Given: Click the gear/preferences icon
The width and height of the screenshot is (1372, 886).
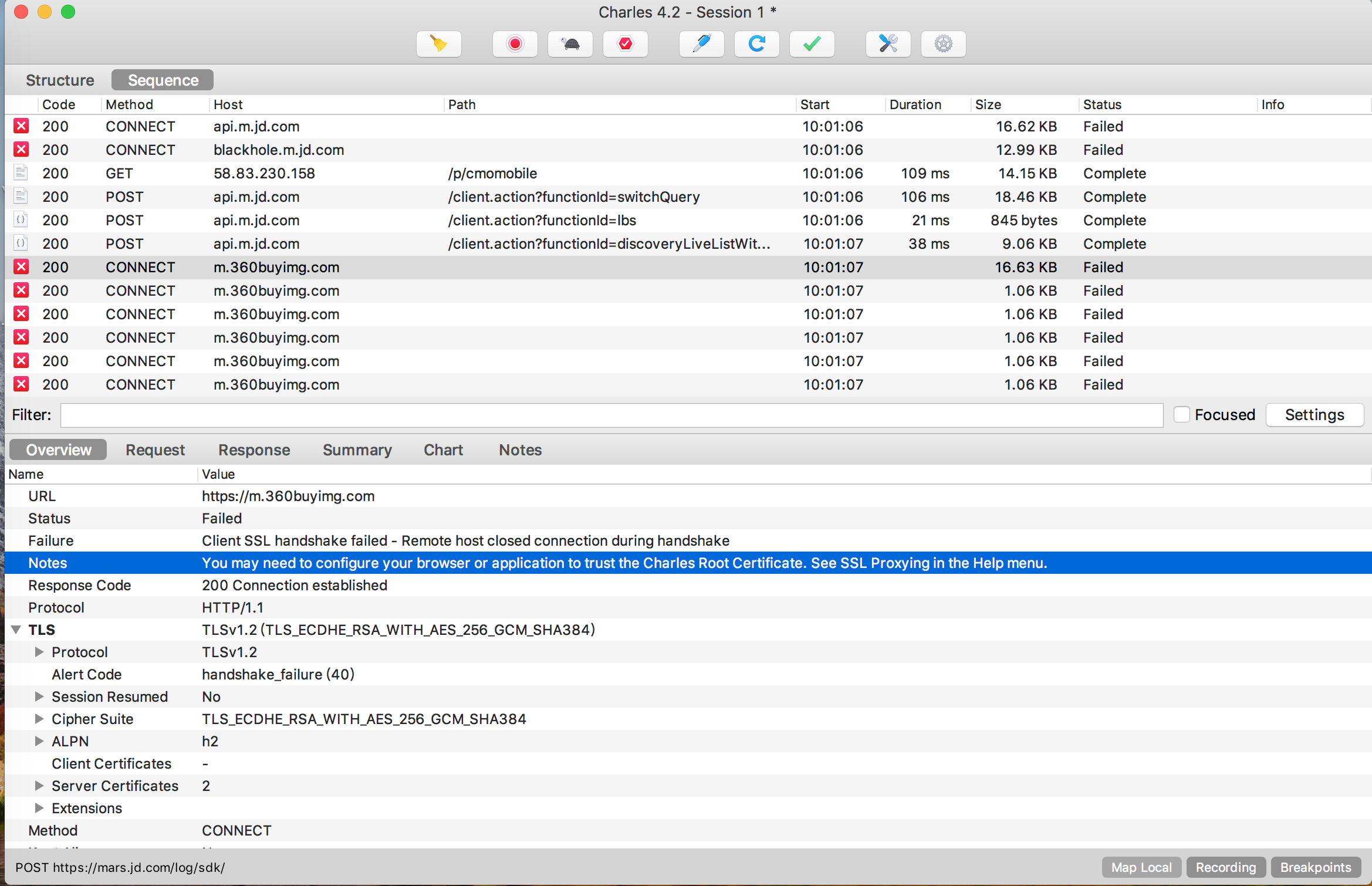Looking at the screenshot, I should [x=943, y=43].
